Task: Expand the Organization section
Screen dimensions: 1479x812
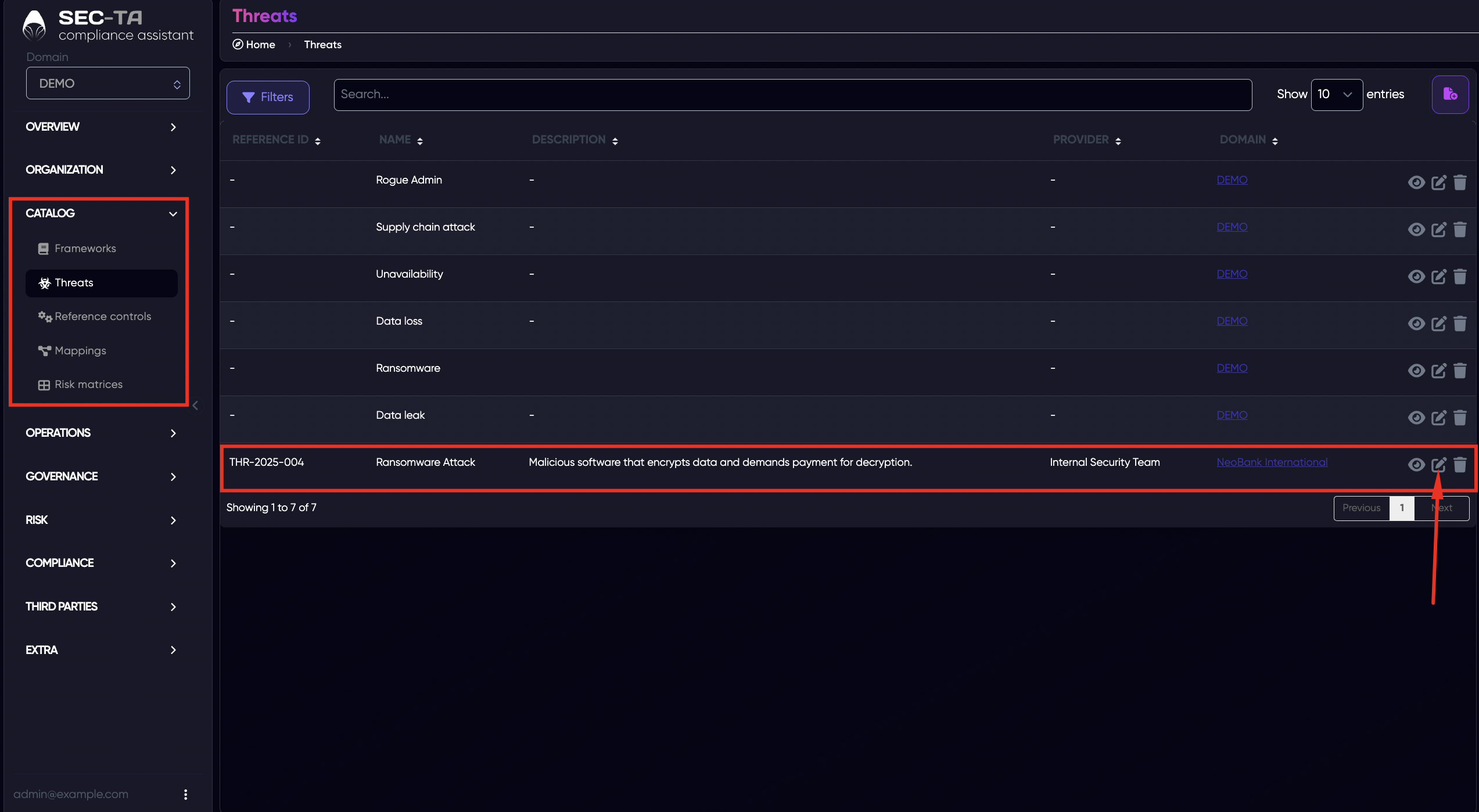Action: click(x=101, y=170)
